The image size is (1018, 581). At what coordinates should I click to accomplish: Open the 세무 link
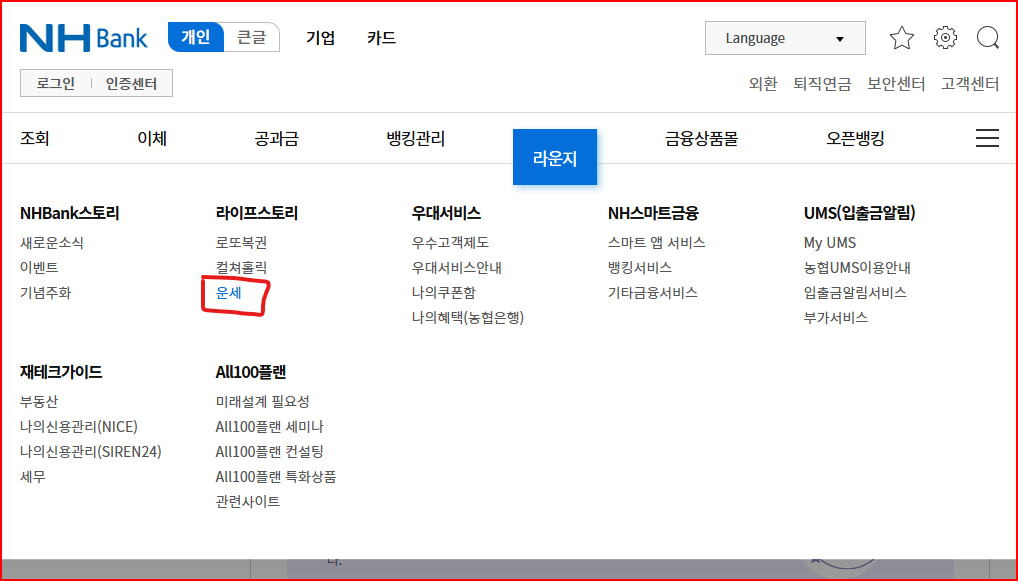point(32,476)
